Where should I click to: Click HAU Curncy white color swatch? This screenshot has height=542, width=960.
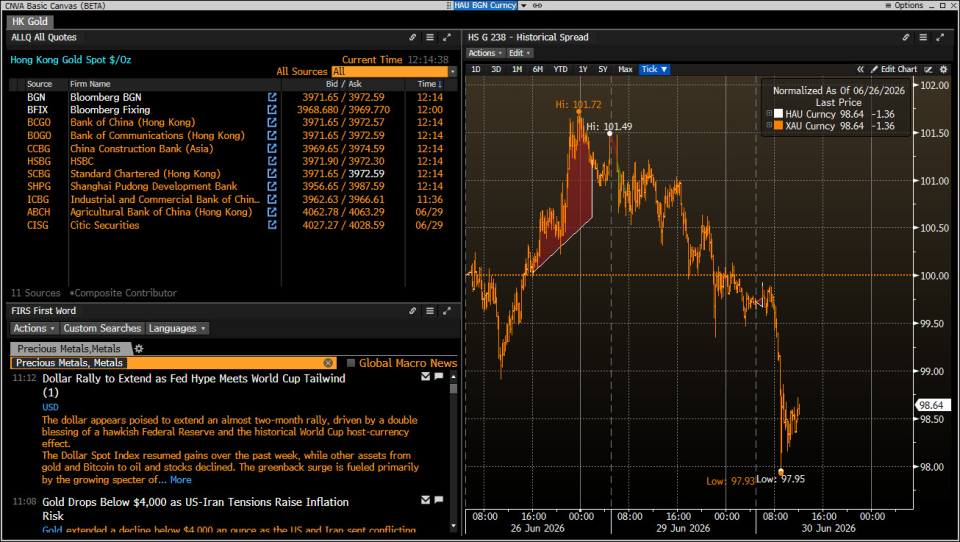tap(778, 114)
